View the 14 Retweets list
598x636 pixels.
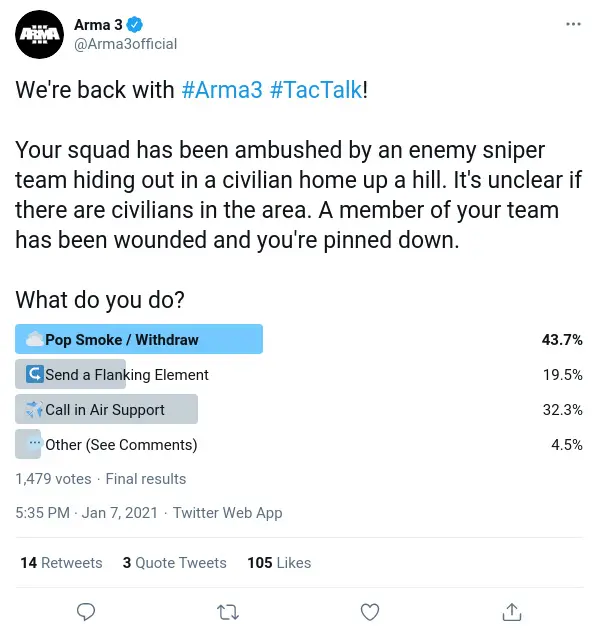point(61,563)
